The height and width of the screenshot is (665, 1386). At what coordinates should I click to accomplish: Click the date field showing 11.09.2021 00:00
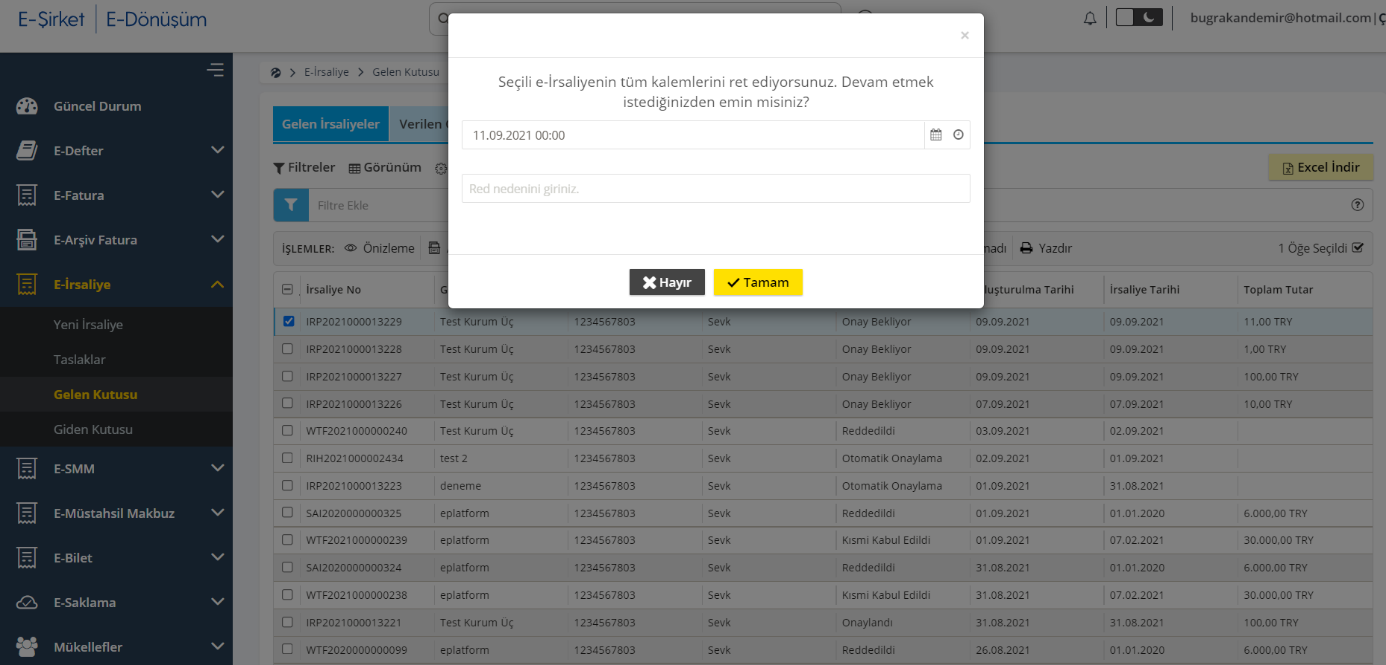pyautogui.click(x=693, y=135)
